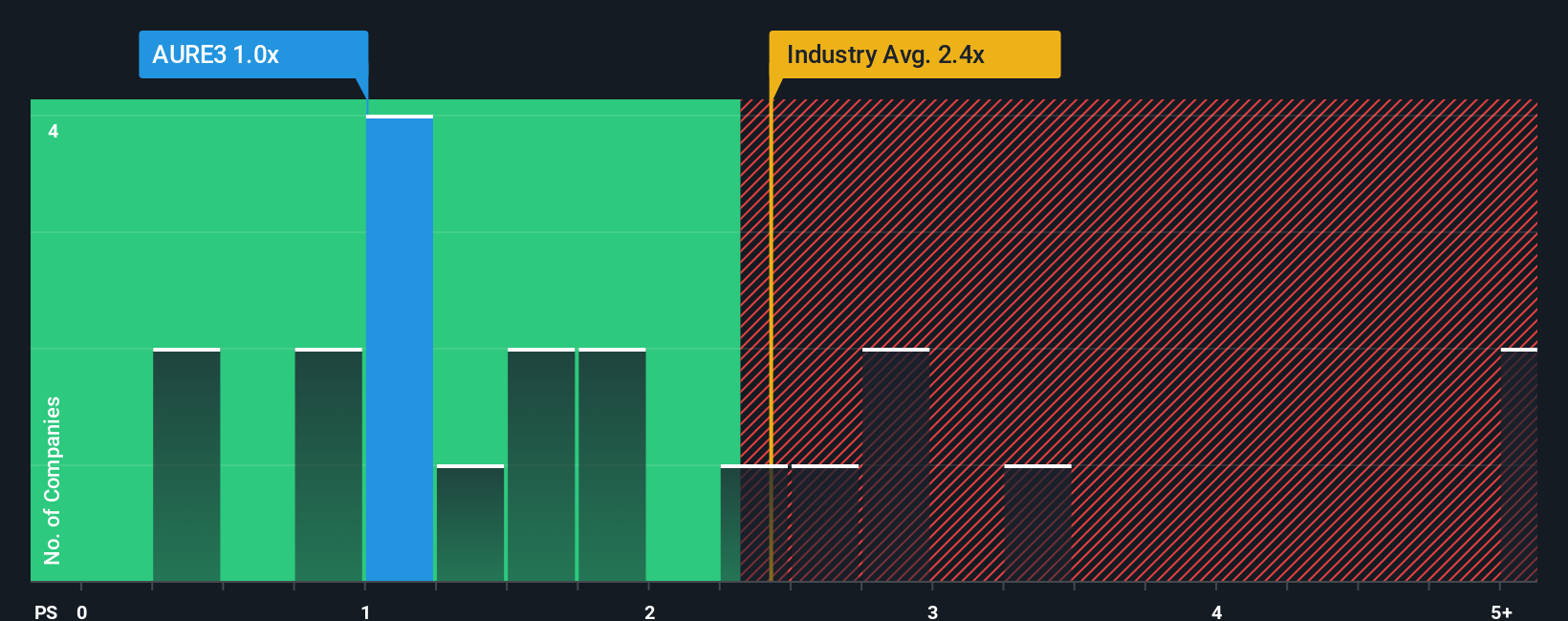The image size is (1568, 621).
Task: Select the bar centered near 1.6 PS
Action: tap(541, 464)
